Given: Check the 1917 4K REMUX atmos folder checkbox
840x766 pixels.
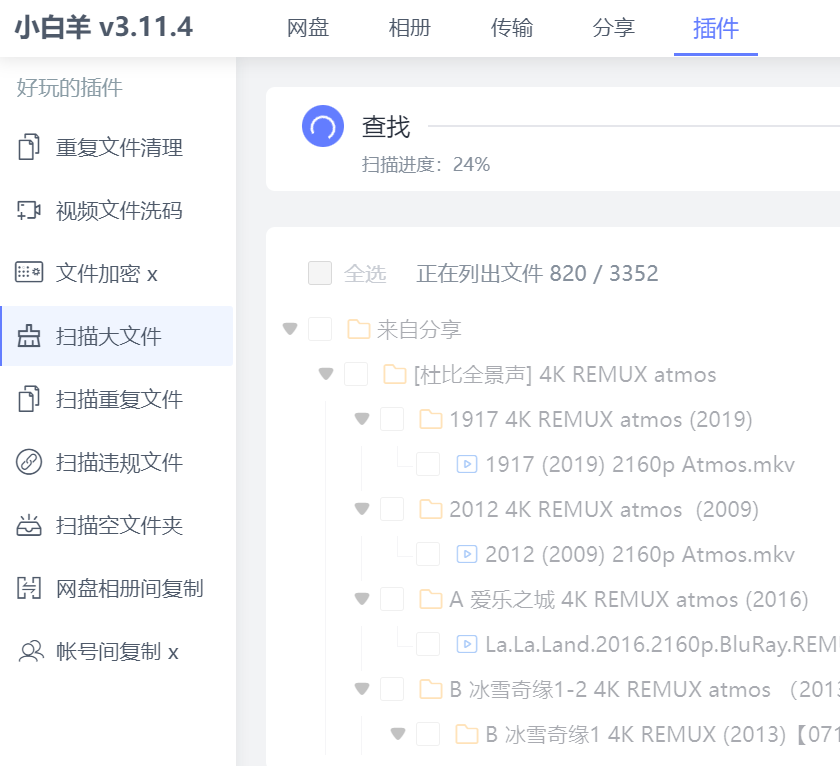Looking at the screenshot, I should tap(392, 419).
